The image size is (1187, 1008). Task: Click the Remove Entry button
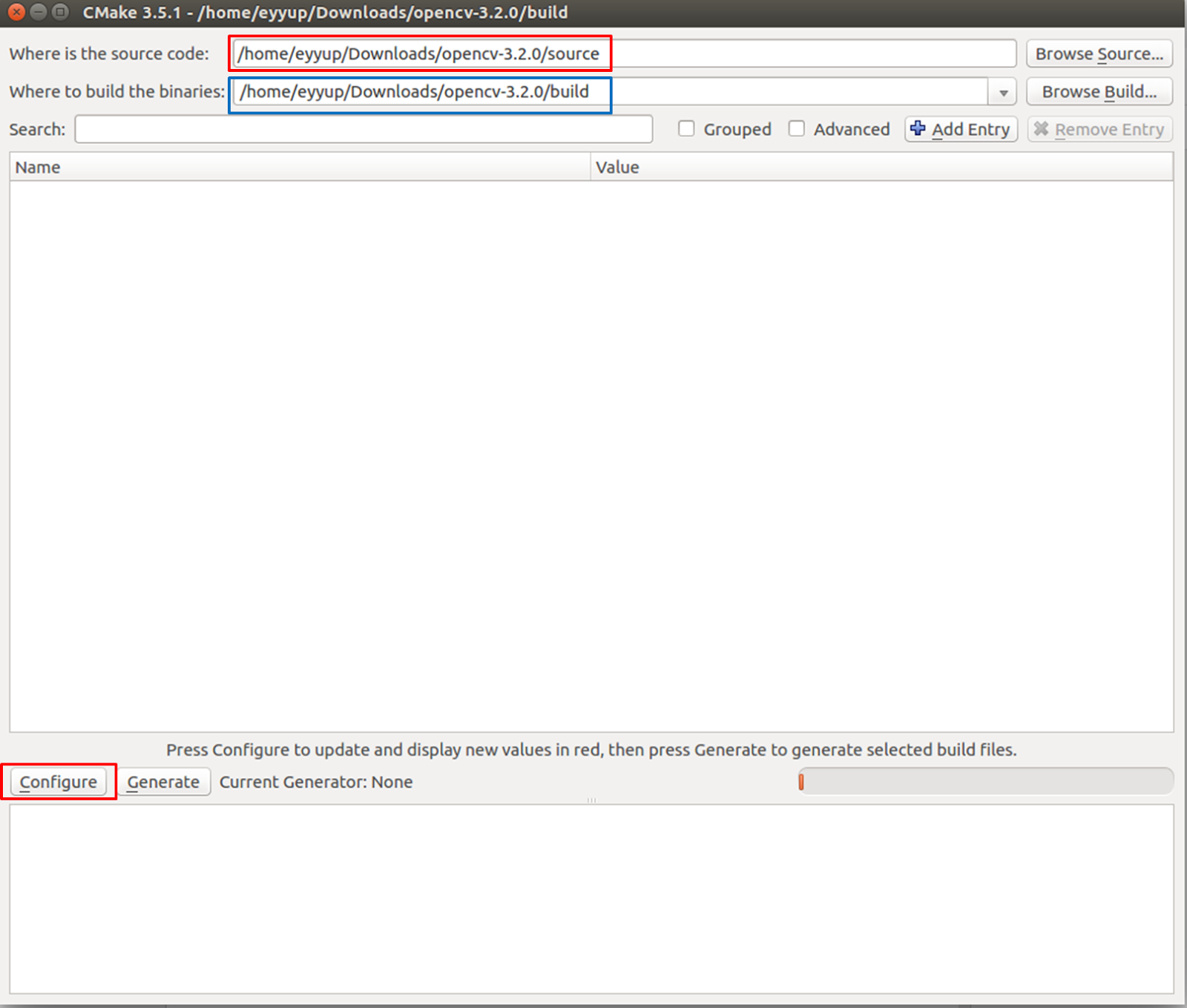point(1099,129)
